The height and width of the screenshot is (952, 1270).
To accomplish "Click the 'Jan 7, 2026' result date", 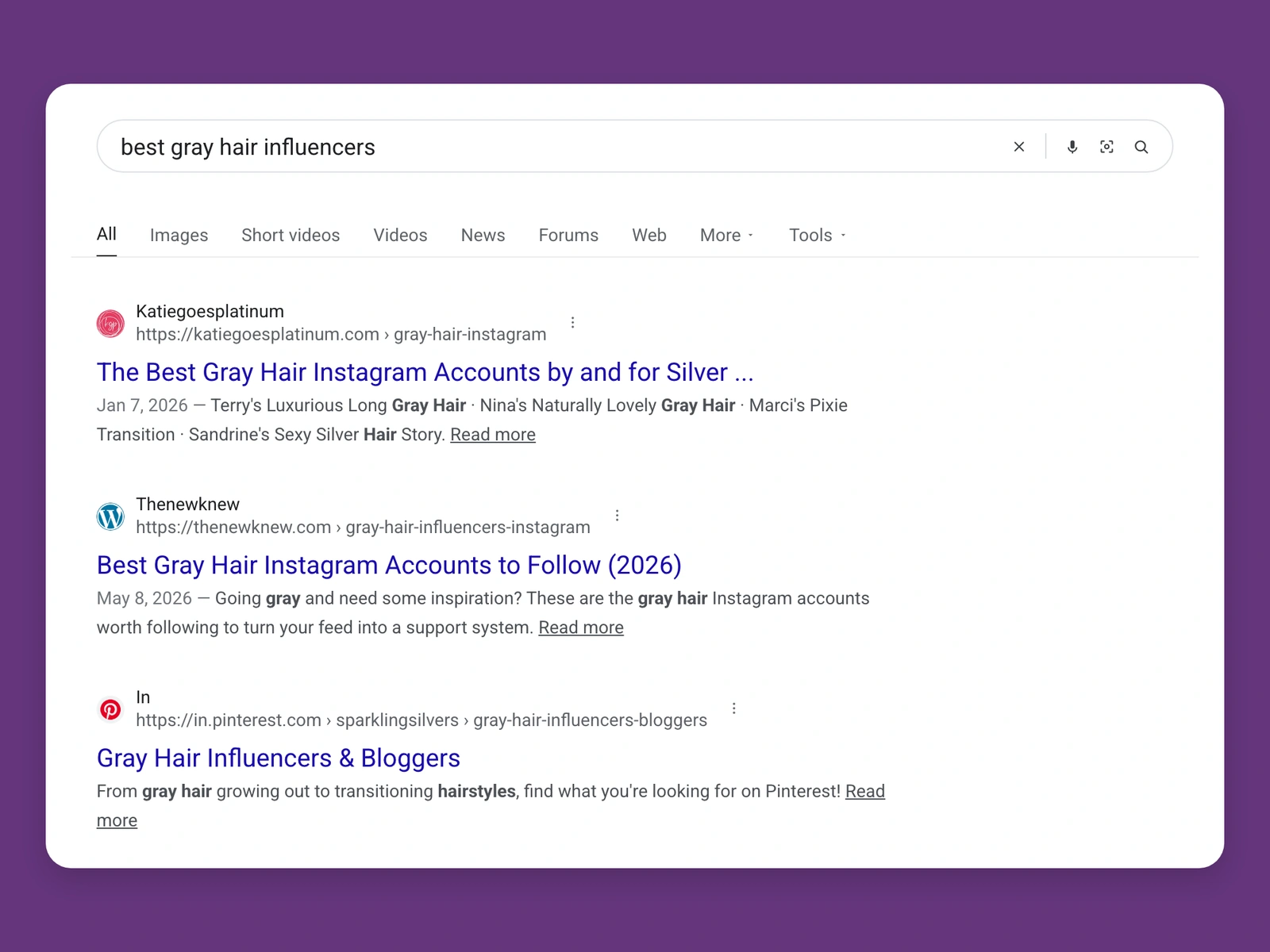I will 142,405.
